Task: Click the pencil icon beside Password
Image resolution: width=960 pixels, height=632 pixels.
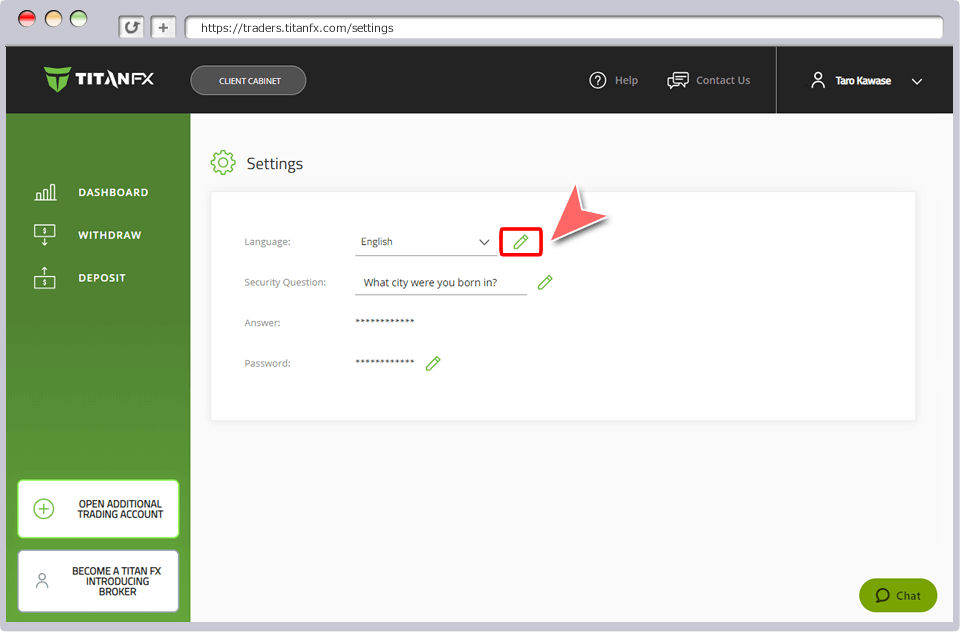Action: pos(433,364)
